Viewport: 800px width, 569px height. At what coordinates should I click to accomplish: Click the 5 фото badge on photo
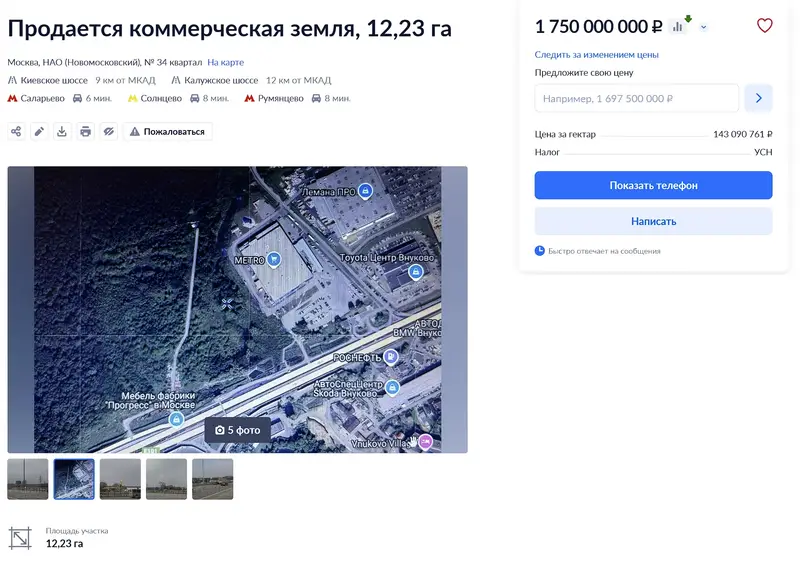[238, 430]
